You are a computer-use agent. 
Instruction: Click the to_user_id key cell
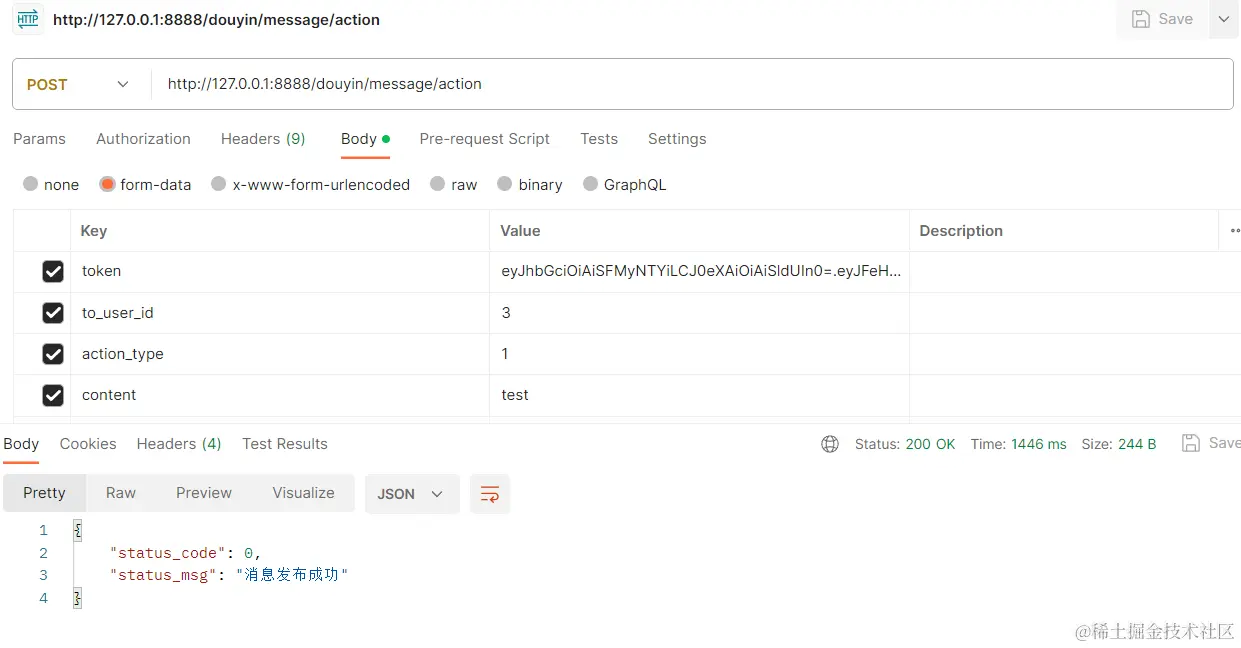[x=280, y=313]
